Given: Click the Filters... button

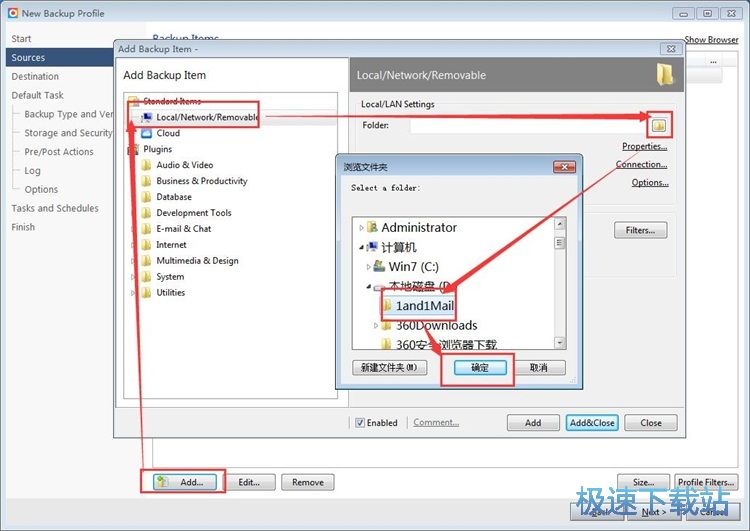Looking at the screenshot, I should pyautogui.click(x=640, y=230).
